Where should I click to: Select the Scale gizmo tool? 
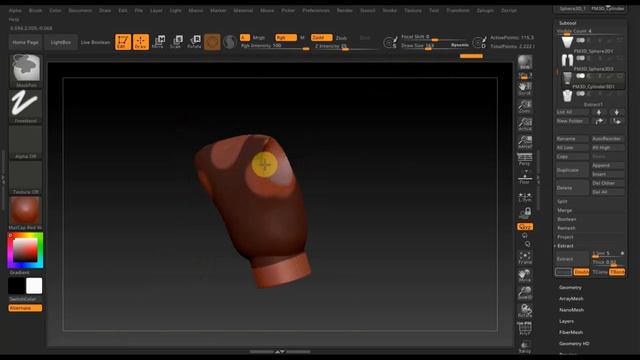177,42
